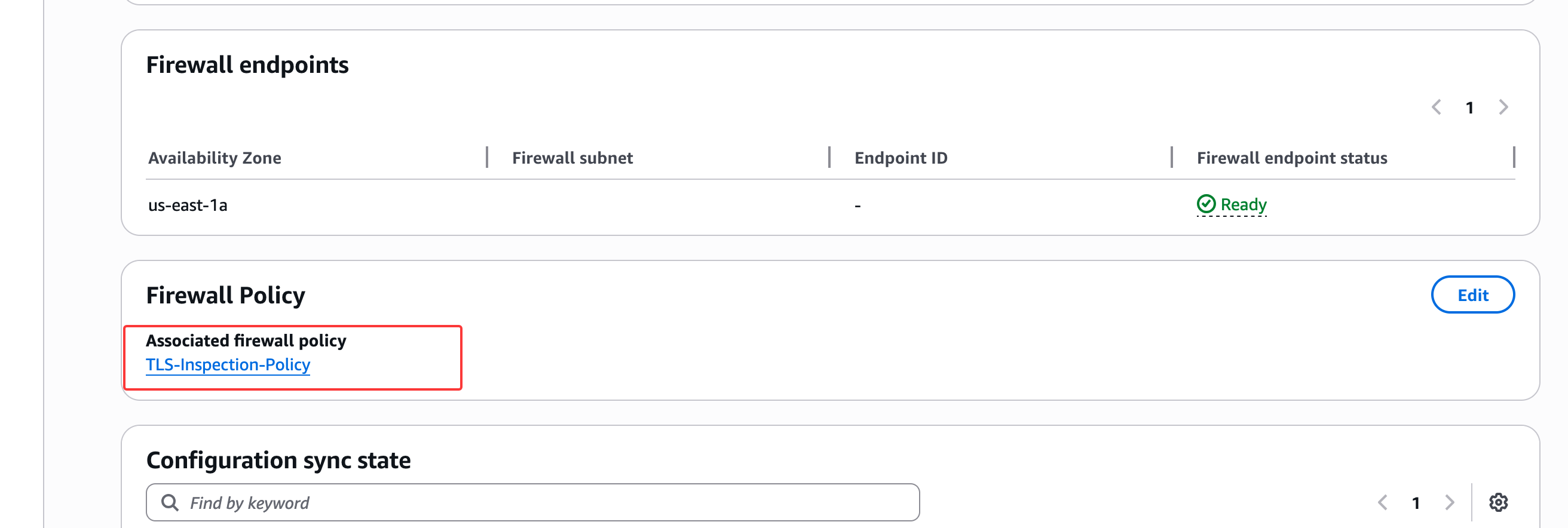
Task: Select the us-east-1a availability zone cell
Action: click(x=188, y=205)
